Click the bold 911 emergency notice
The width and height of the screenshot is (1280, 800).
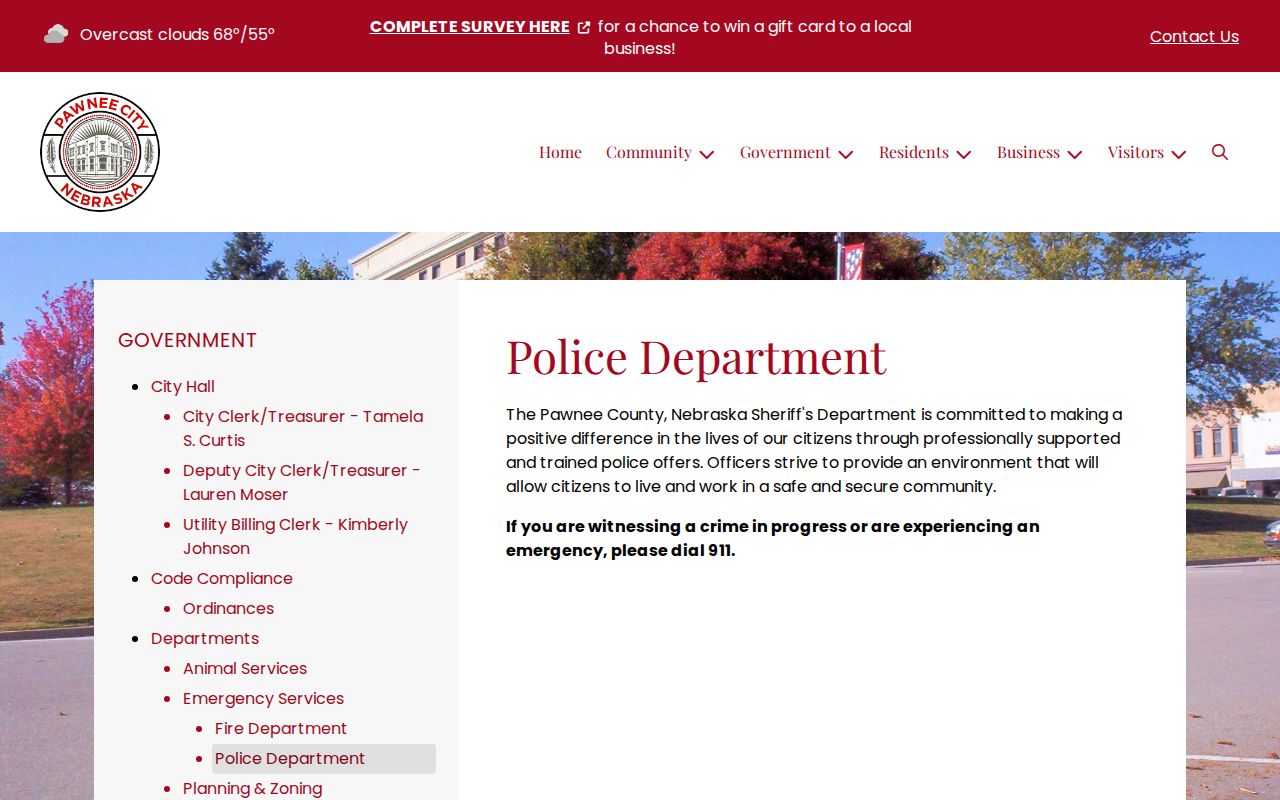point(773,538)
